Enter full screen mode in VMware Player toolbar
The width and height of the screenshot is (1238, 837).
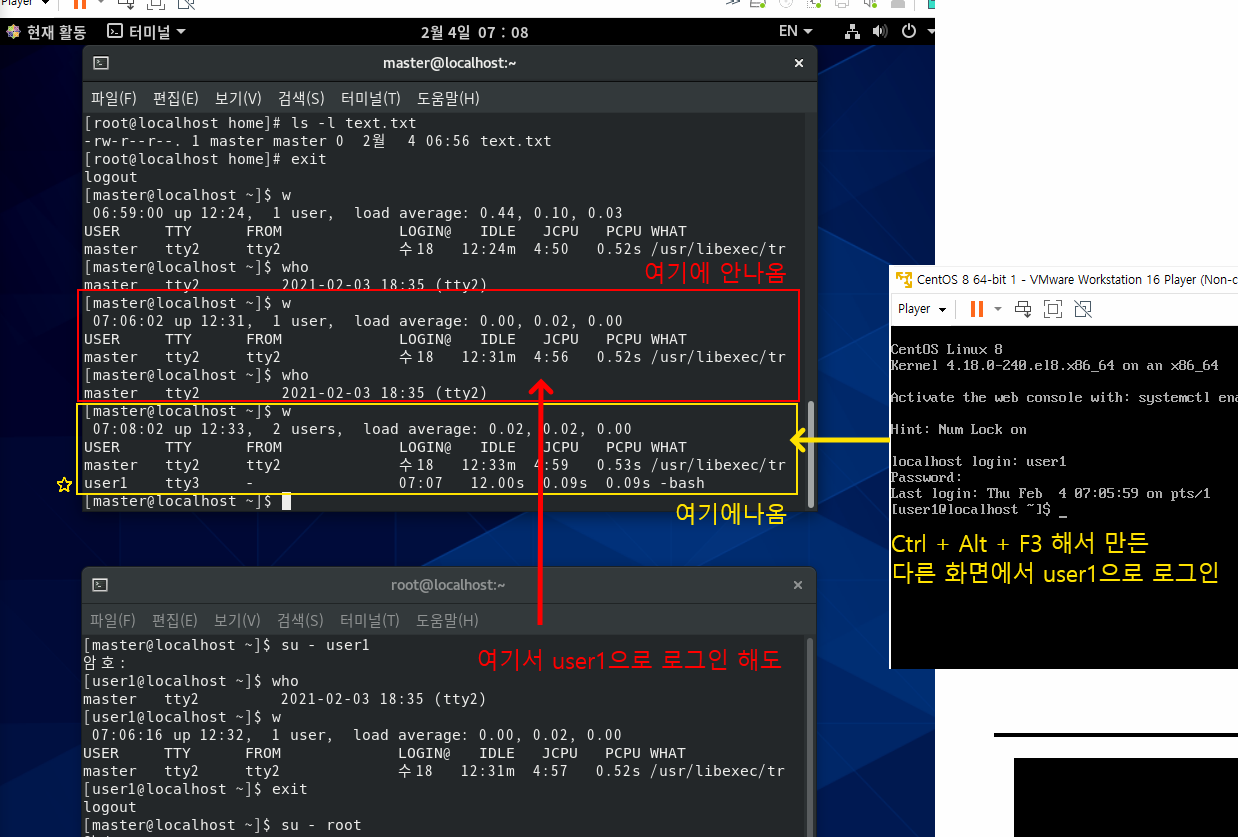[1052, 308]
